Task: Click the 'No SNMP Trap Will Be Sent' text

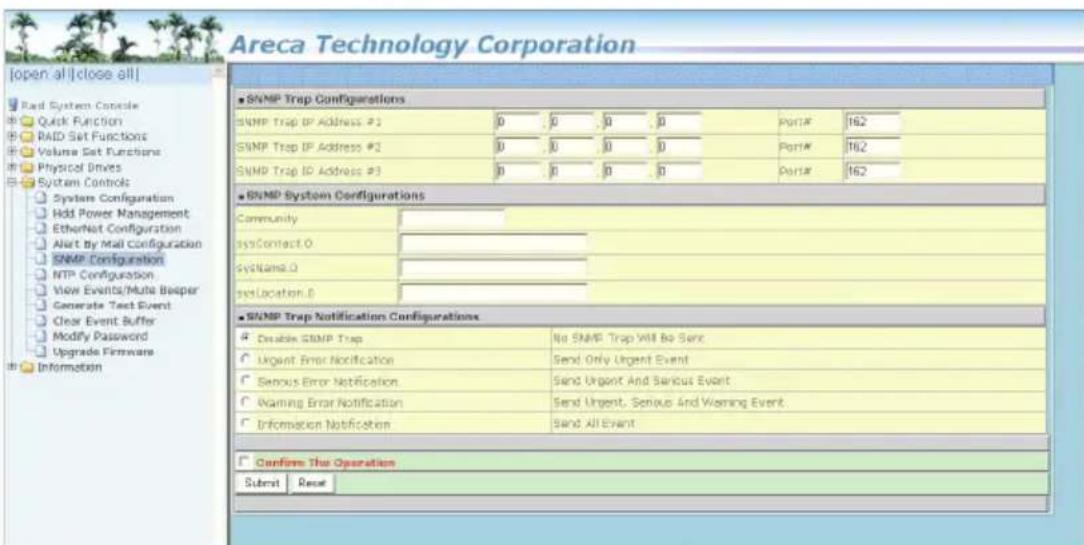Action: click(x=628, y=338)
